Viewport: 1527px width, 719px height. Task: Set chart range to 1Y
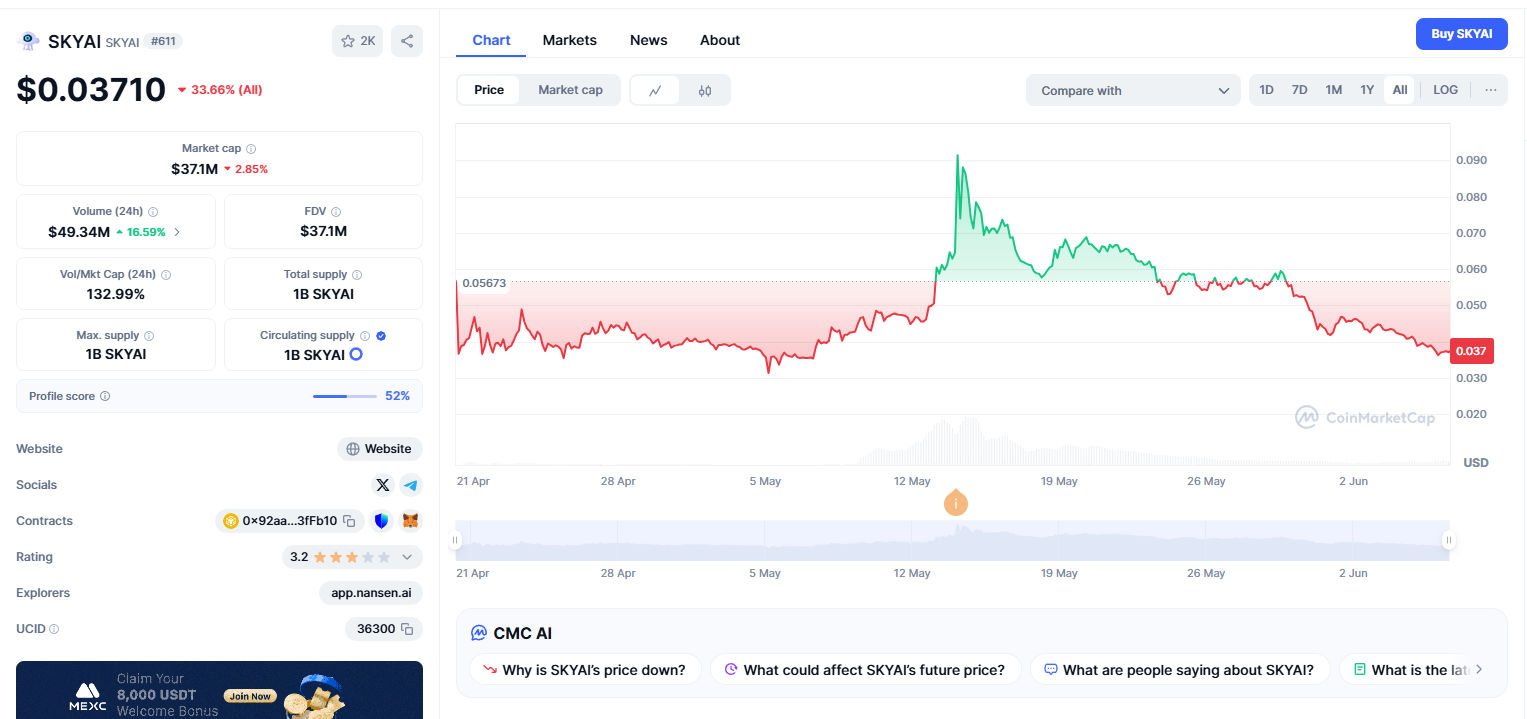1367,90
